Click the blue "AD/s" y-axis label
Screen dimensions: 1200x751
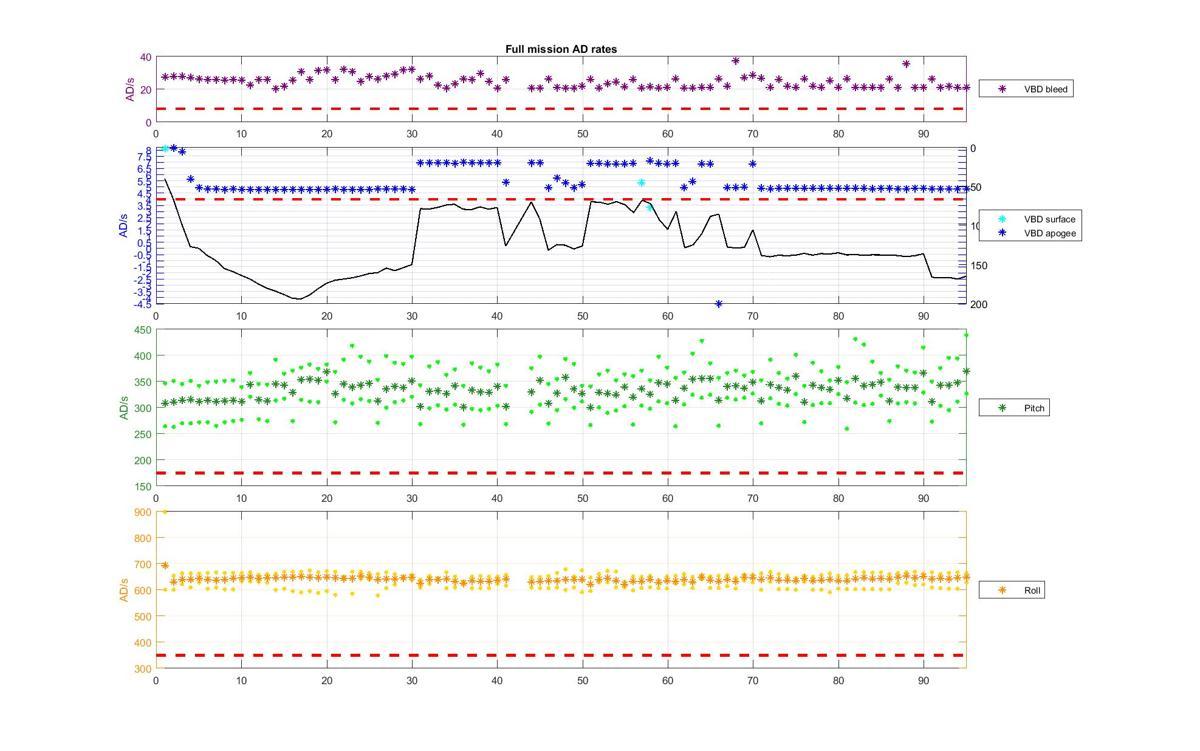(124, 225)
